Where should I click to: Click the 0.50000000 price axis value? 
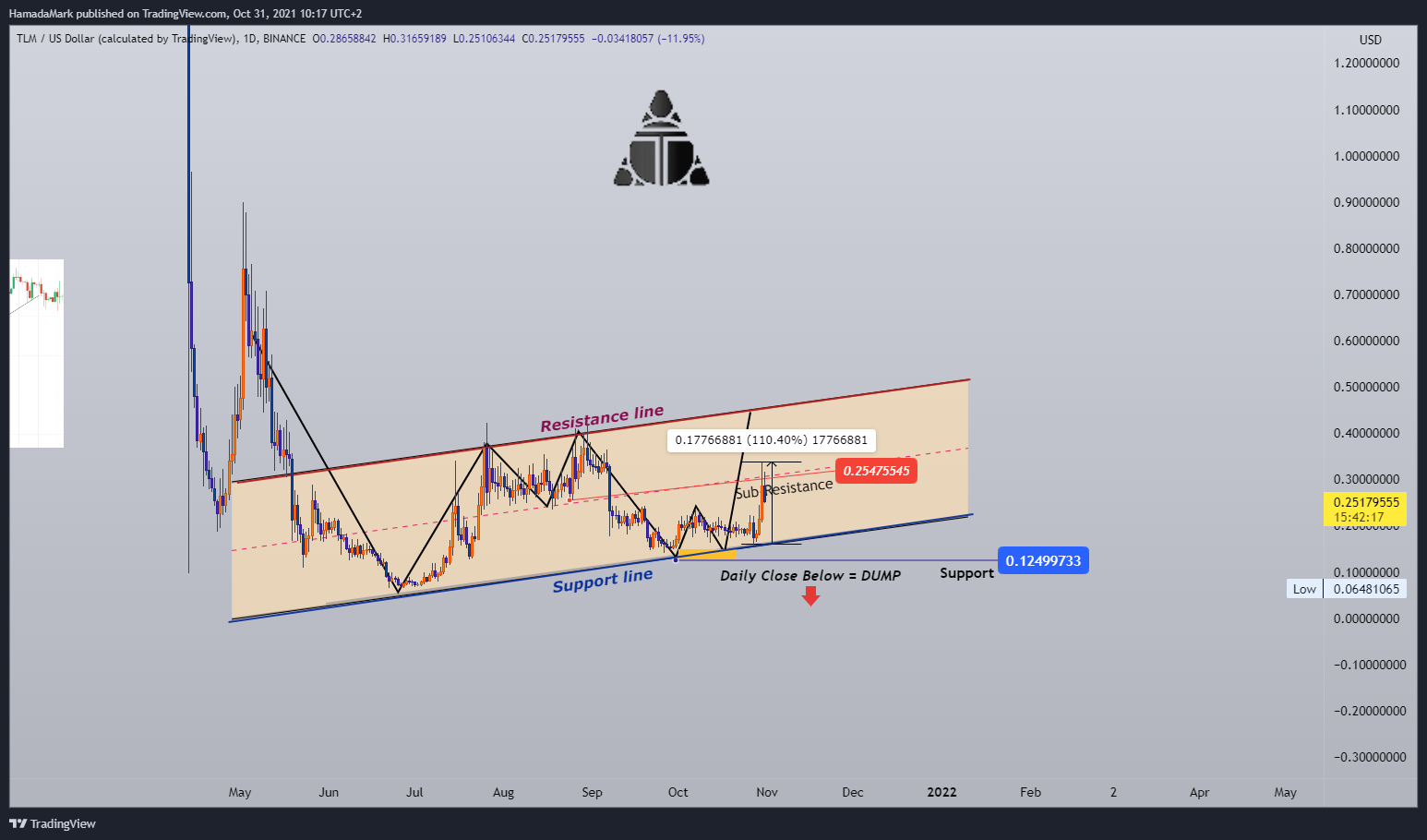[1366, 387]
